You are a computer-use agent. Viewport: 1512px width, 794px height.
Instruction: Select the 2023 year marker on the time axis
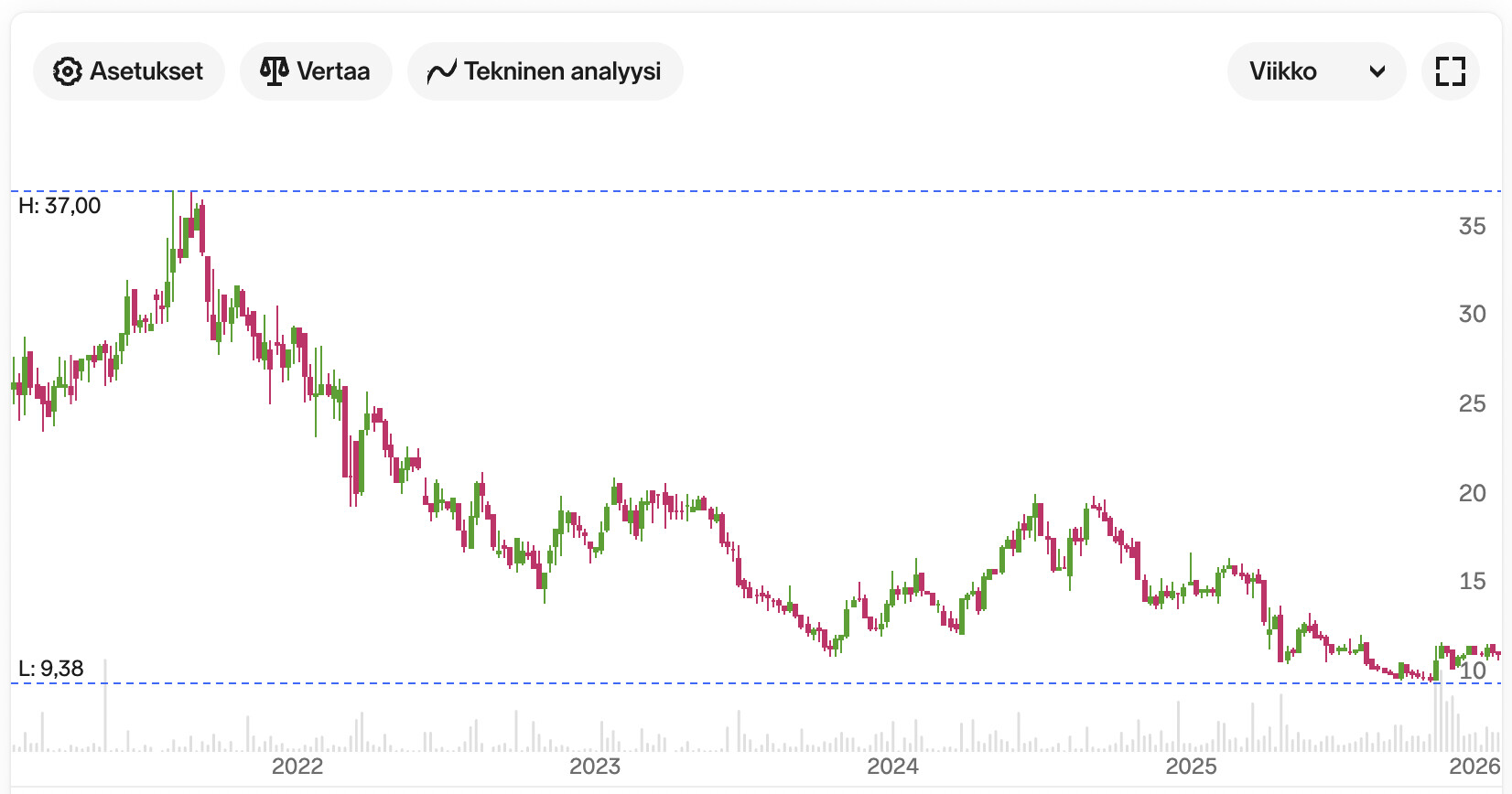(595, 766)
